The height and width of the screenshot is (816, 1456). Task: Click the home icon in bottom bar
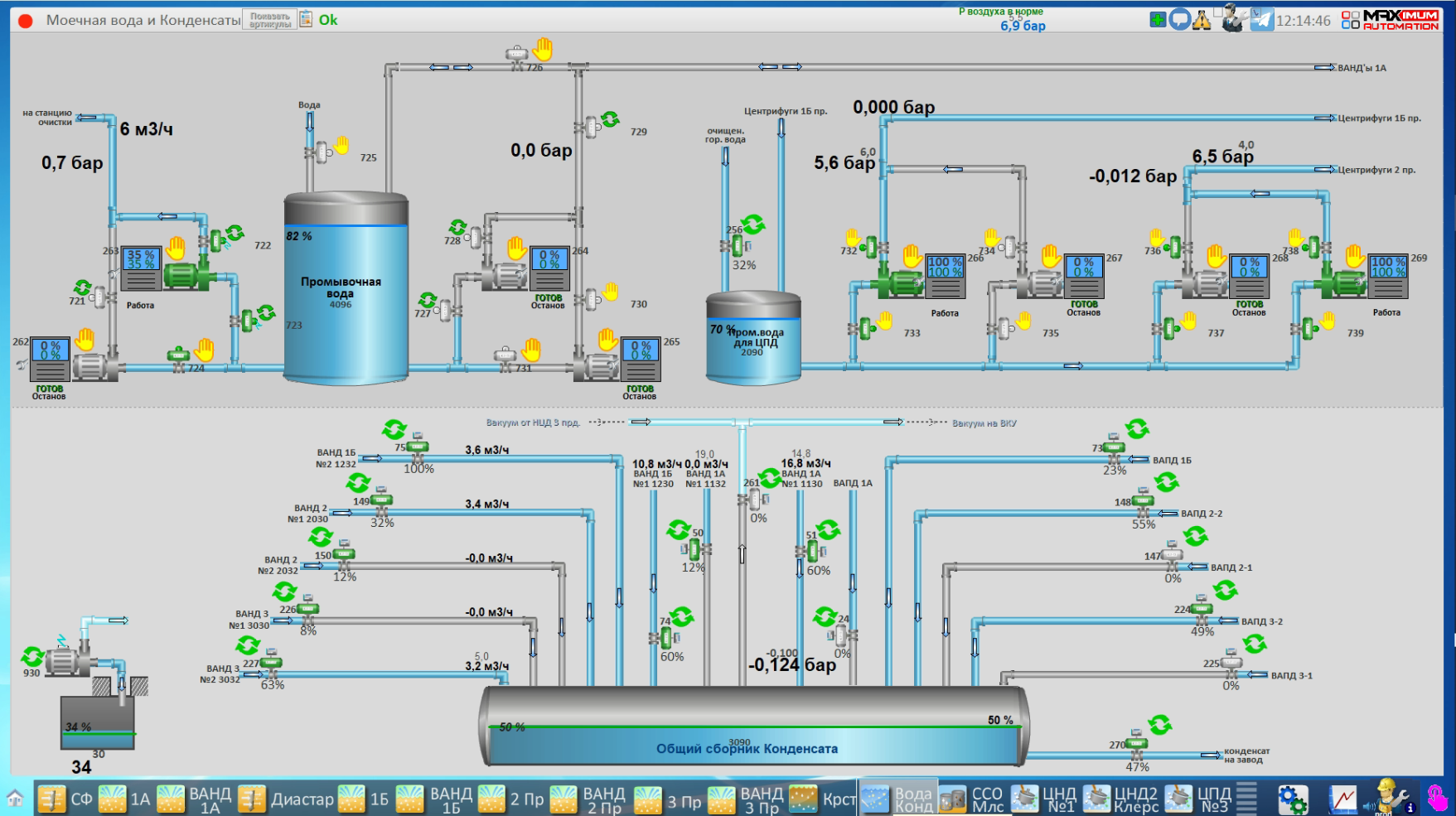(15, 799)
